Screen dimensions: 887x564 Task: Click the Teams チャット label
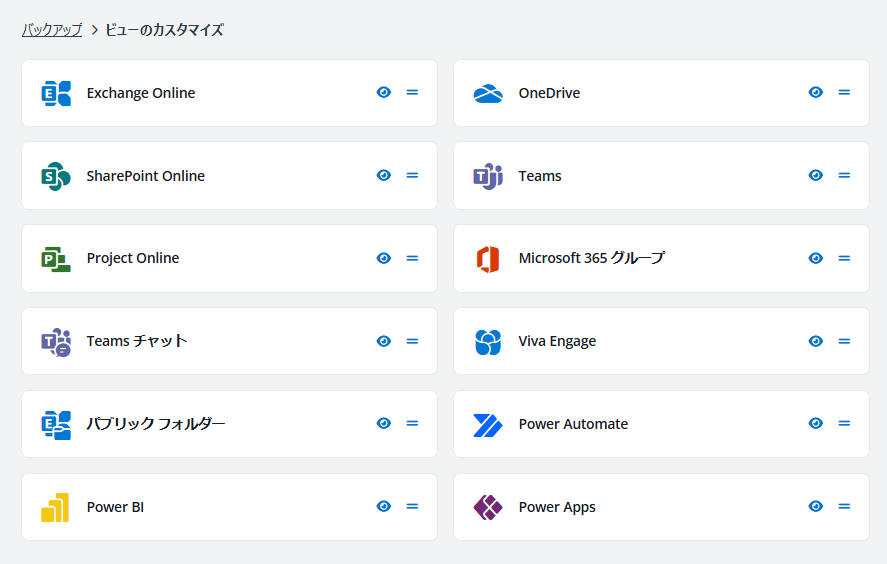(137, 341)
